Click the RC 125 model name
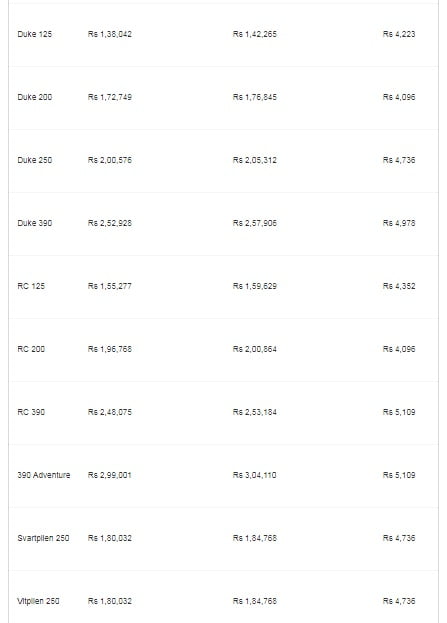This screenshot has width=447, height=623. click(31, 286)
